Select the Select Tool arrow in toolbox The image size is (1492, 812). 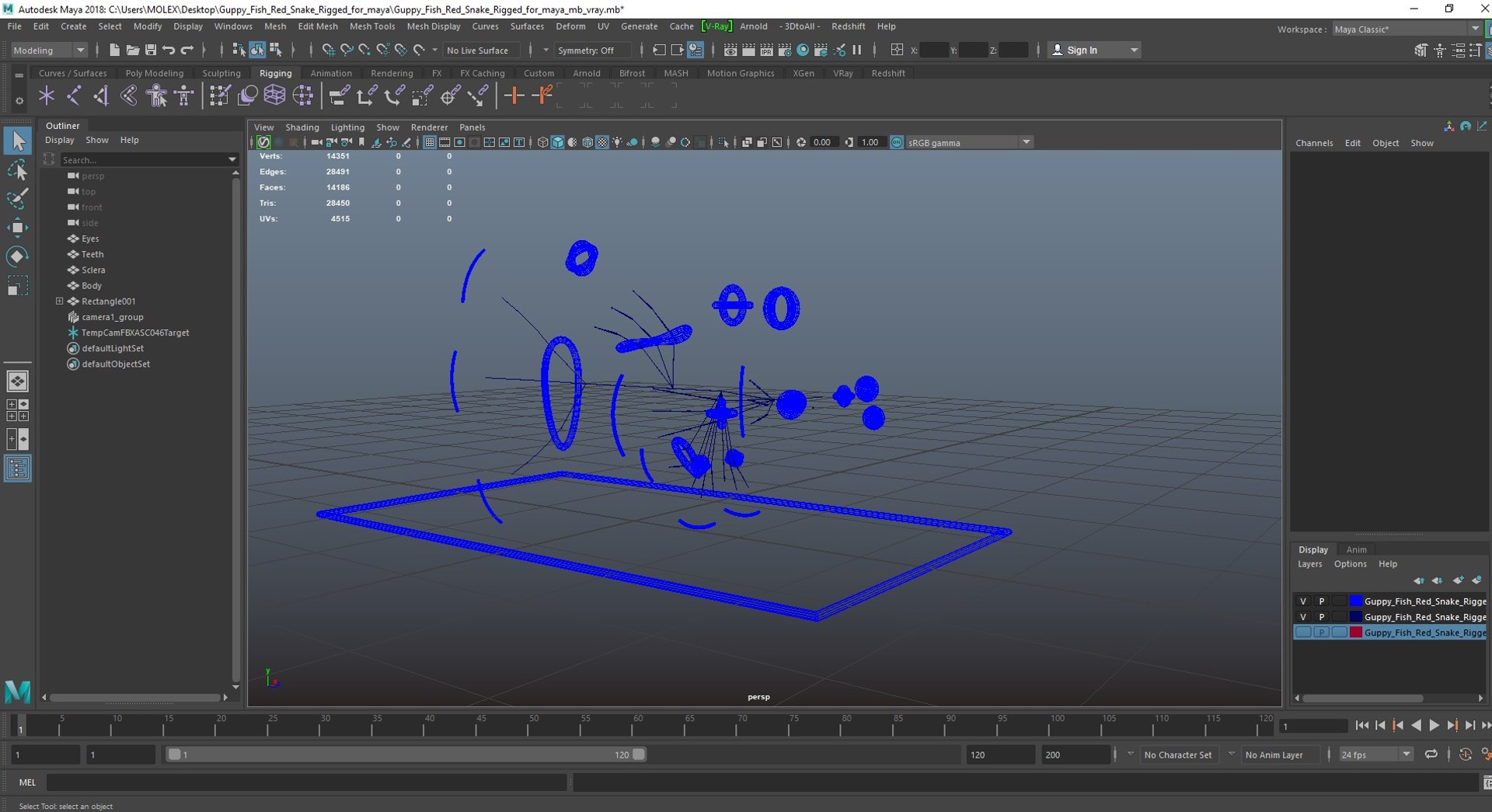18,141
